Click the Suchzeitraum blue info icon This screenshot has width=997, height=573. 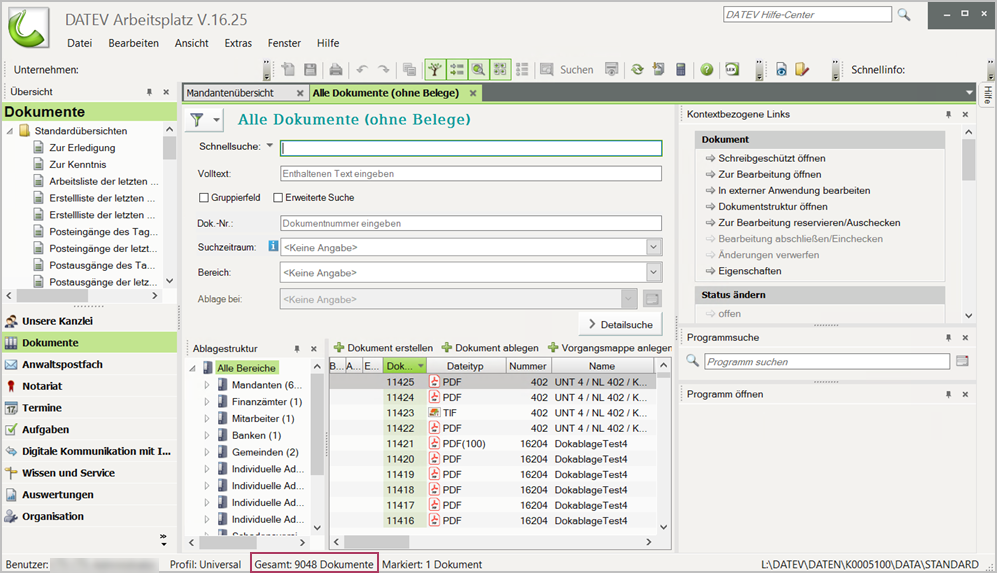273,246
